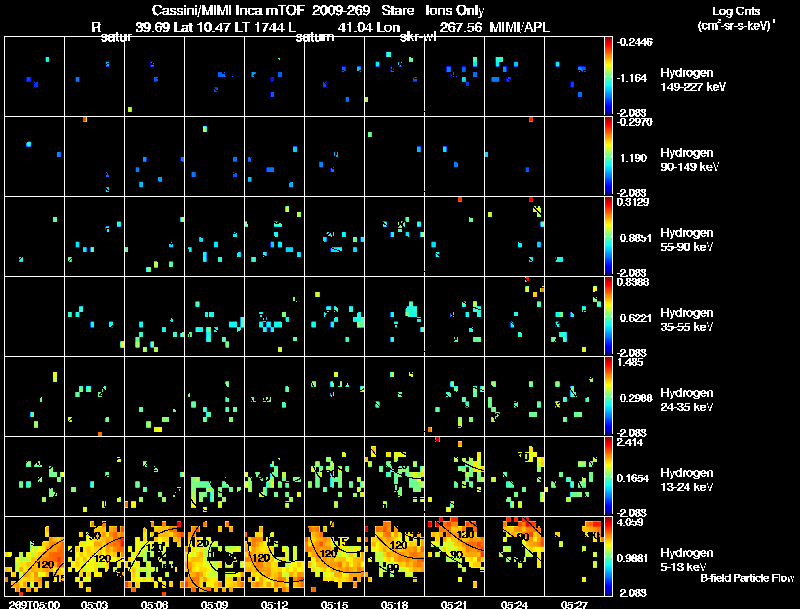This screenshot has width=800, height=609.
Task: Open the 13-24 keV image panel at 05:18
Action: [x=394, y=476]
